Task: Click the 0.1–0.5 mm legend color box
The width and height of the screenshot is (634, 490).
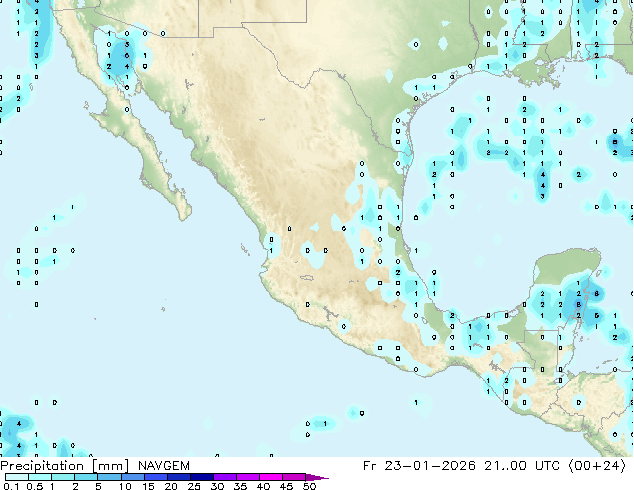Action: [17, 477]
